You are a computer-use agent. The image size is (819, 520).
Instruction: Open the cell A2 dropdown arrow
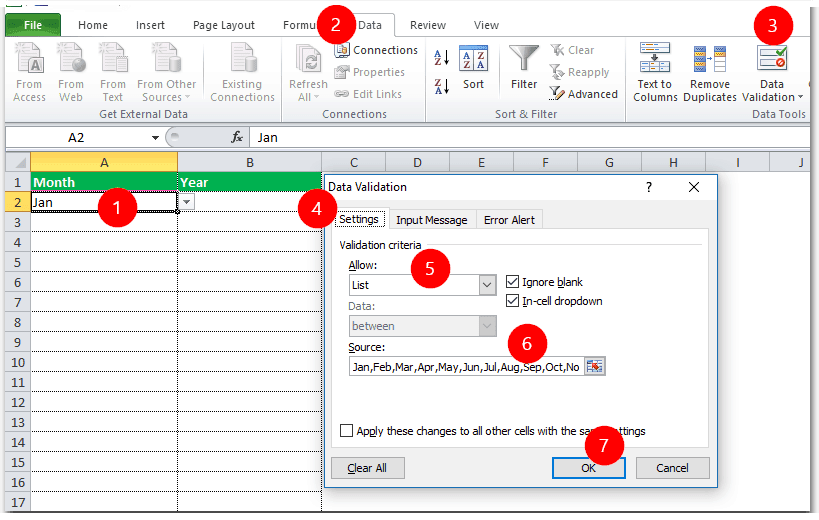[186, 202]
